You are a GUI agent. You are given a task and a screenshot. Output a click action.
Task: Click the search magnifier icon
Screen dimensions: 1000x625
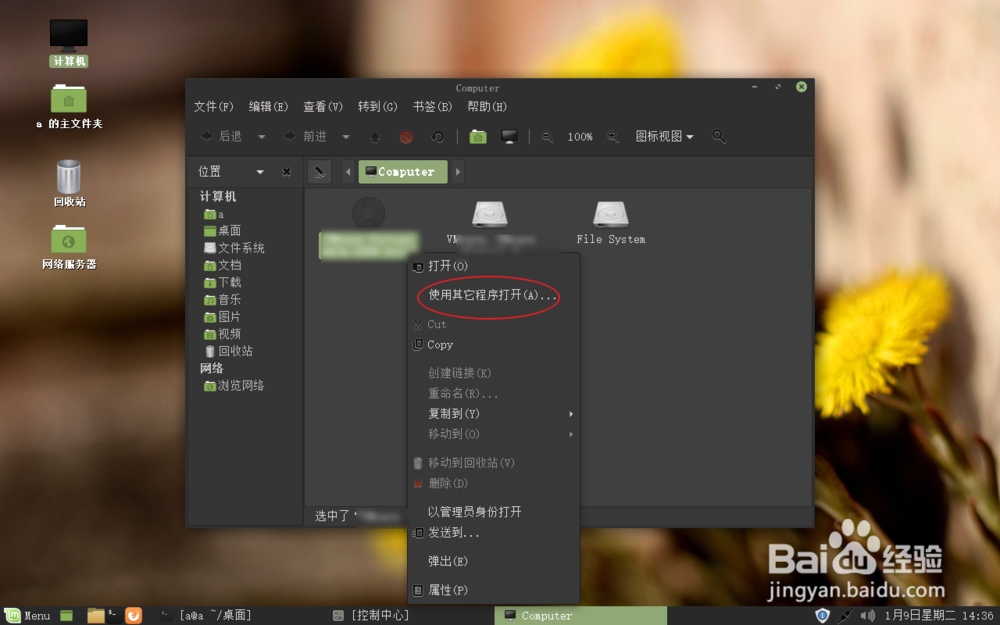click(718, 136)
